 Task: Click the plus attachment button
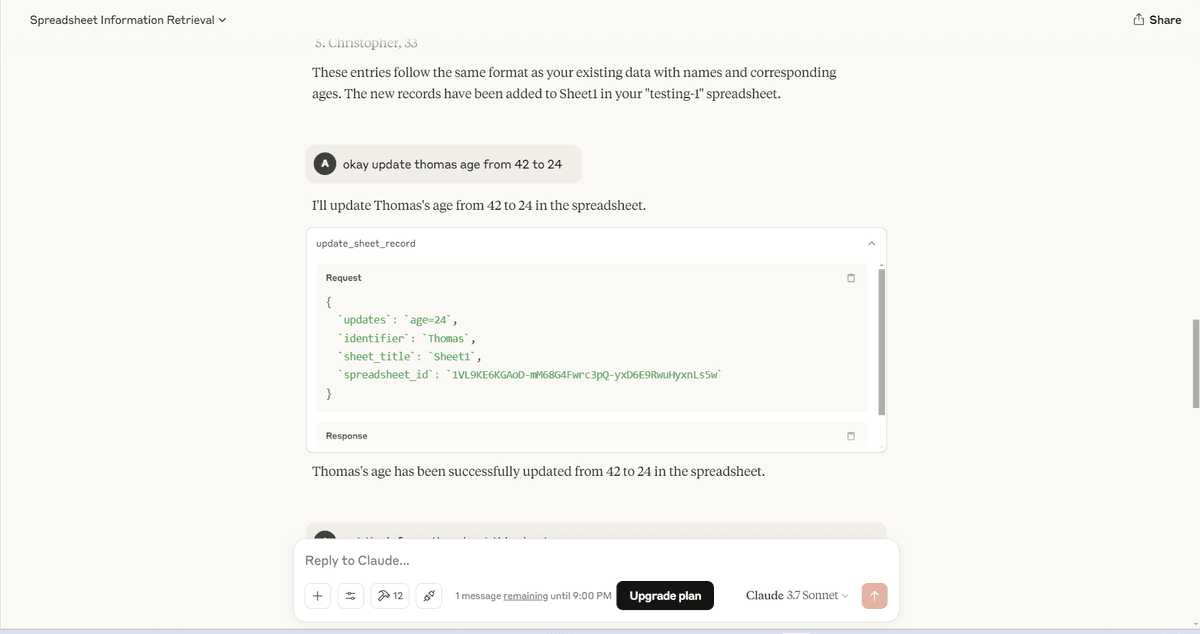point(317,596)
